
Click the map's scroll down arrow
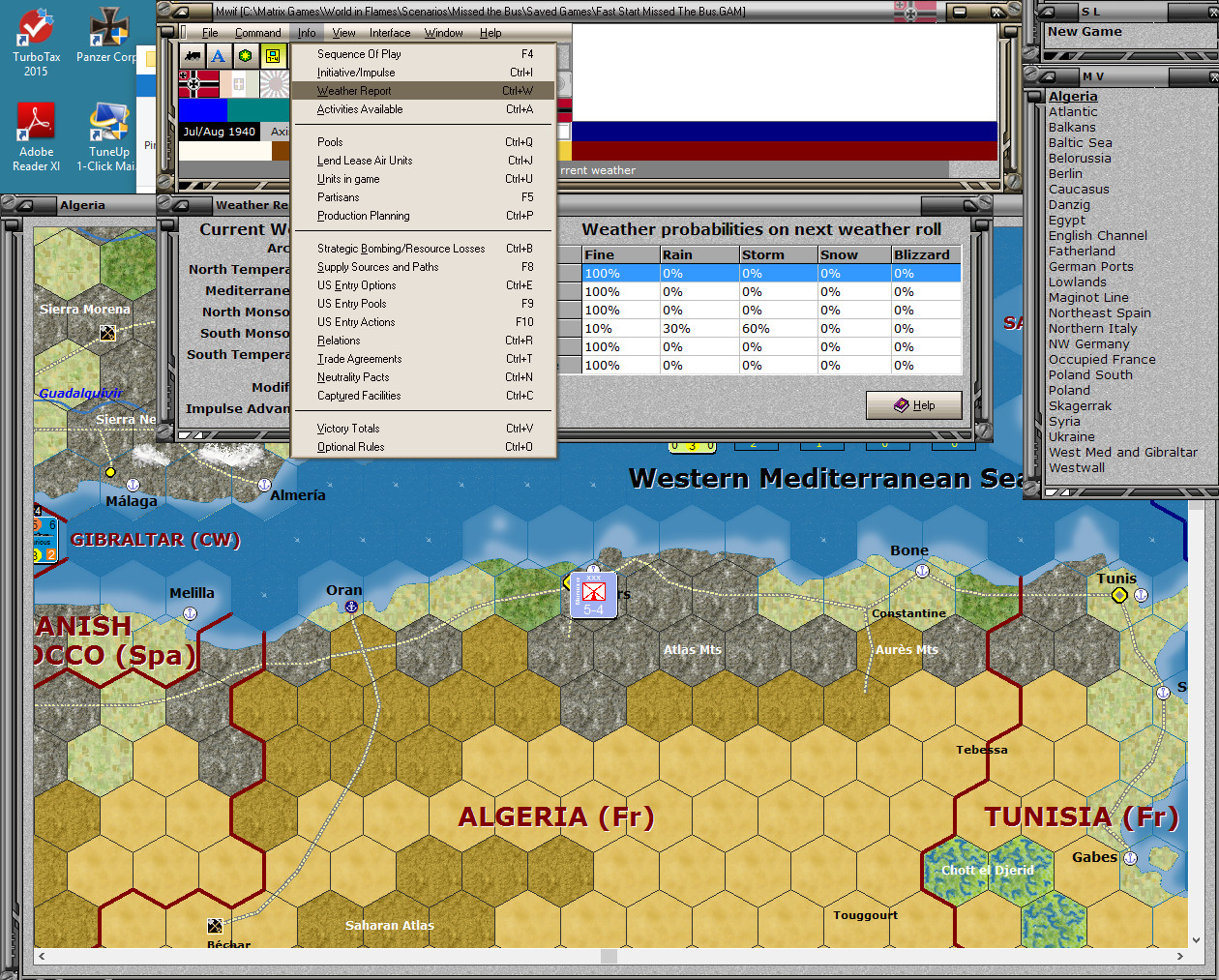click(1196, 939)
